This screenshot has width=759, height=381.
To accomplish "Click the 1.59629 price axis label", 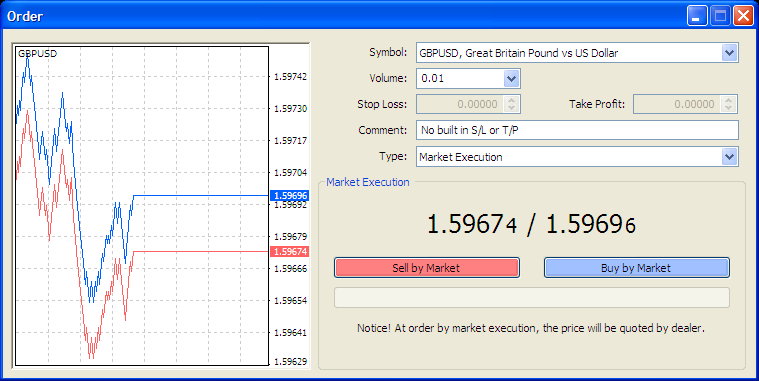I will click(290, 362).
